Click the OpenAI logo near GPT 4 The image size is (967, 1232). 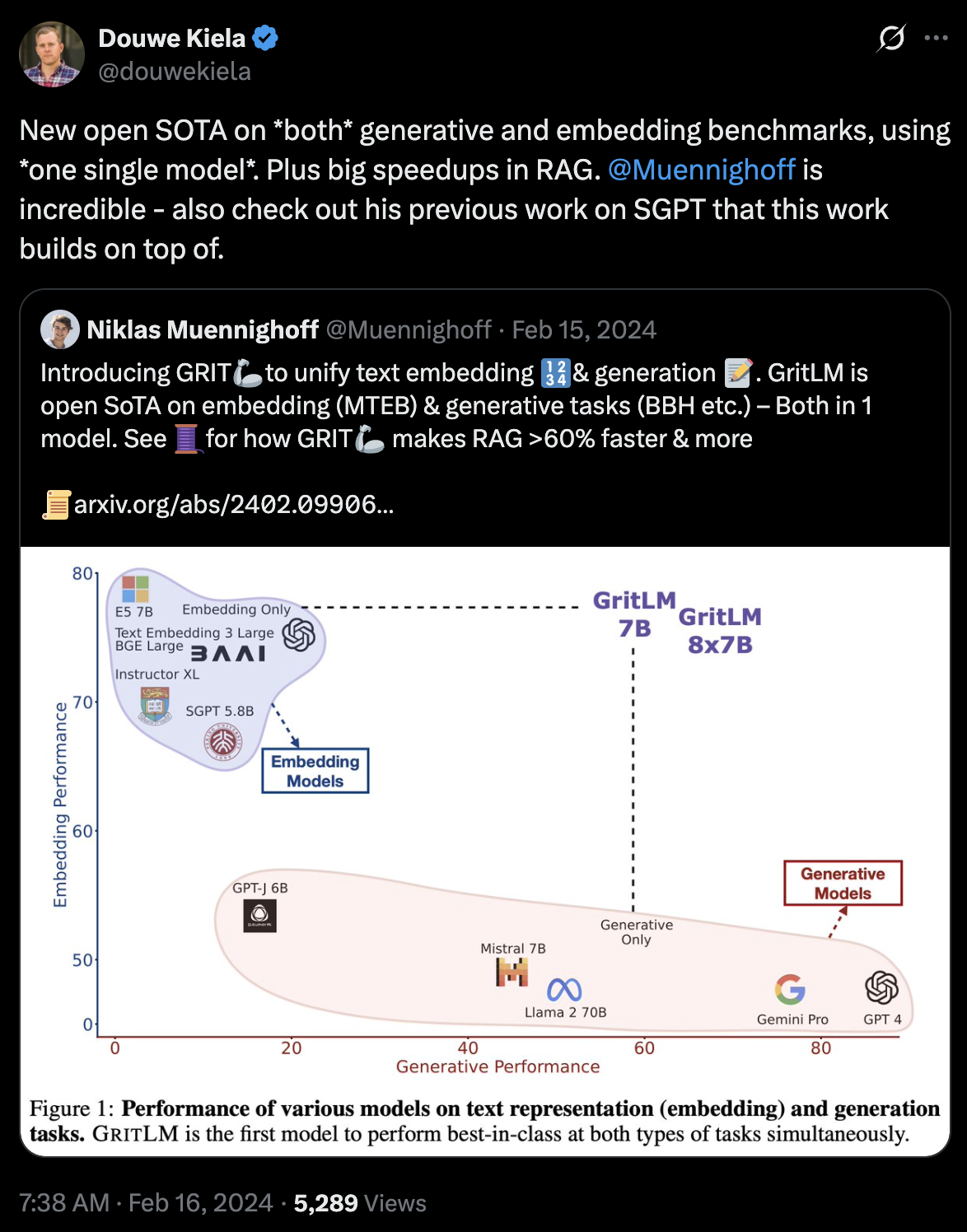coord(881,987)
